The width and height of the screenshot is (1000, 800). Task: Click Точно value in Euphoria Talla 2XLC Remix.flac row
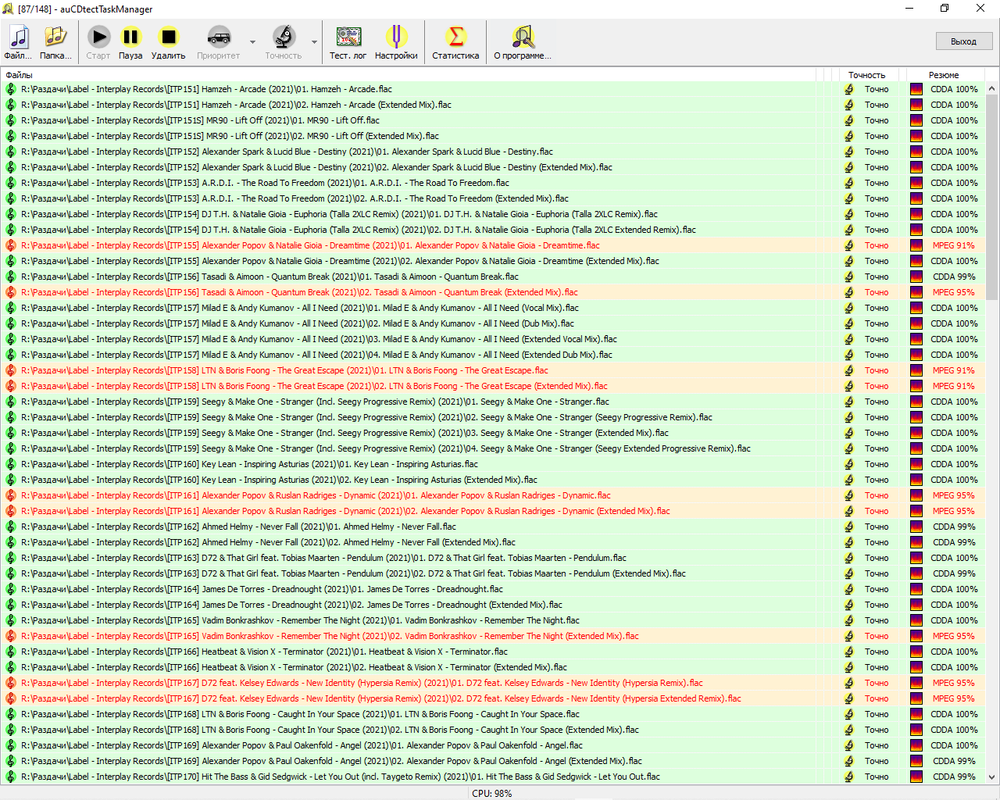pos(877,214)
